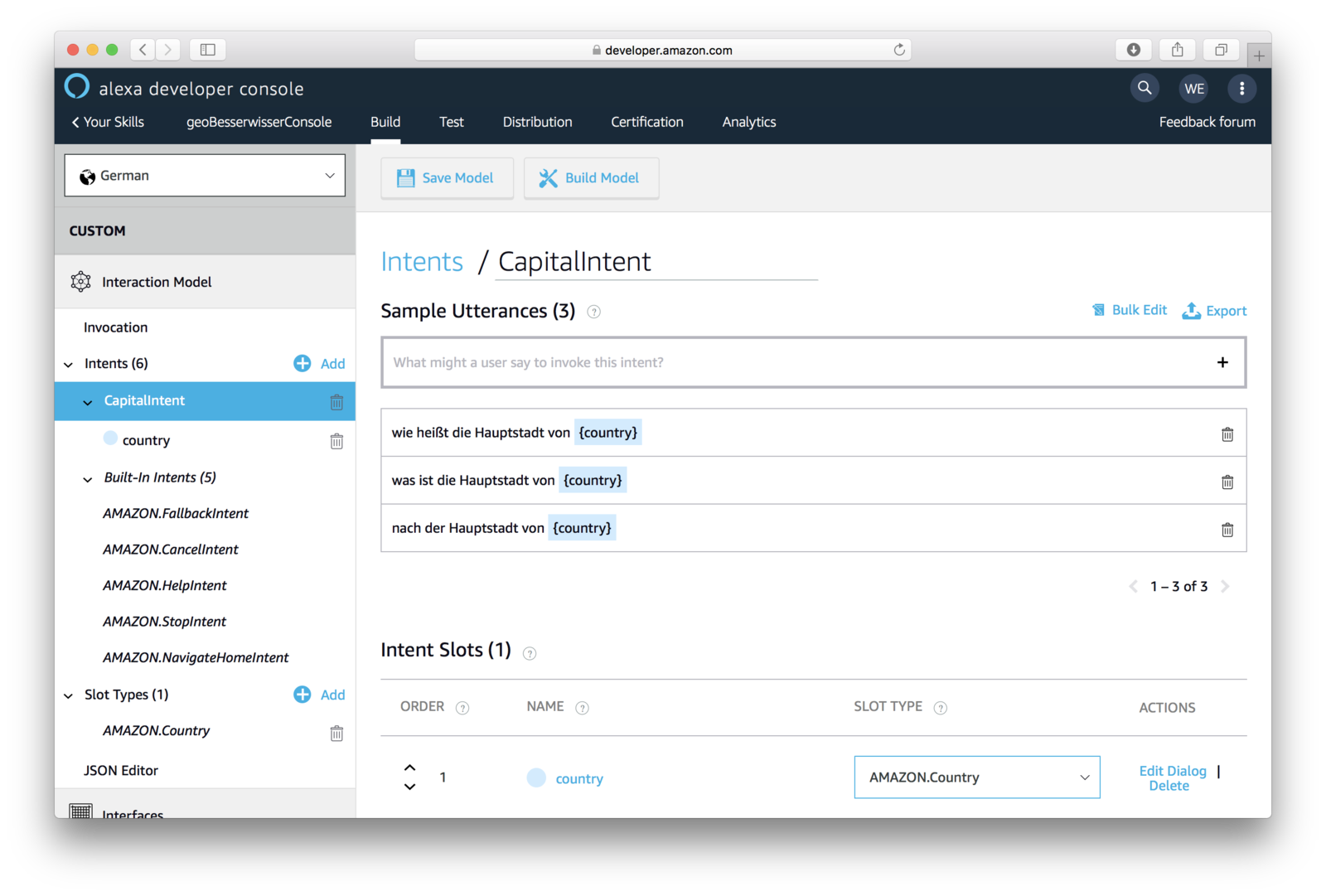The image size is (1326, 896).
Task: Add a new intent
Action: pos(319,363)
